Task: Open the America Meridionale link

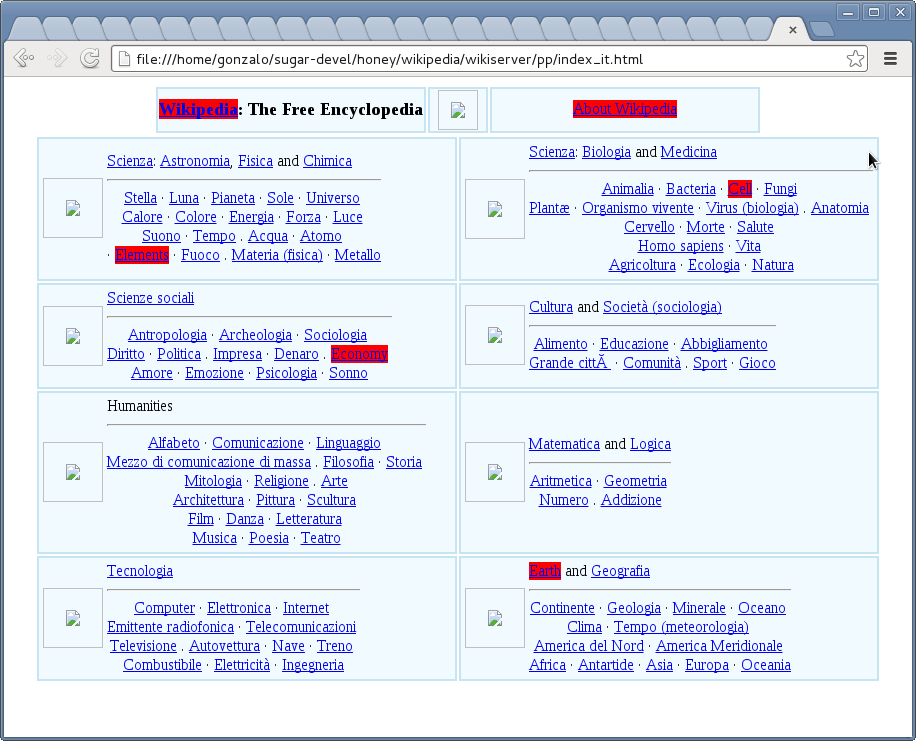Action: (x=719, y=646)
